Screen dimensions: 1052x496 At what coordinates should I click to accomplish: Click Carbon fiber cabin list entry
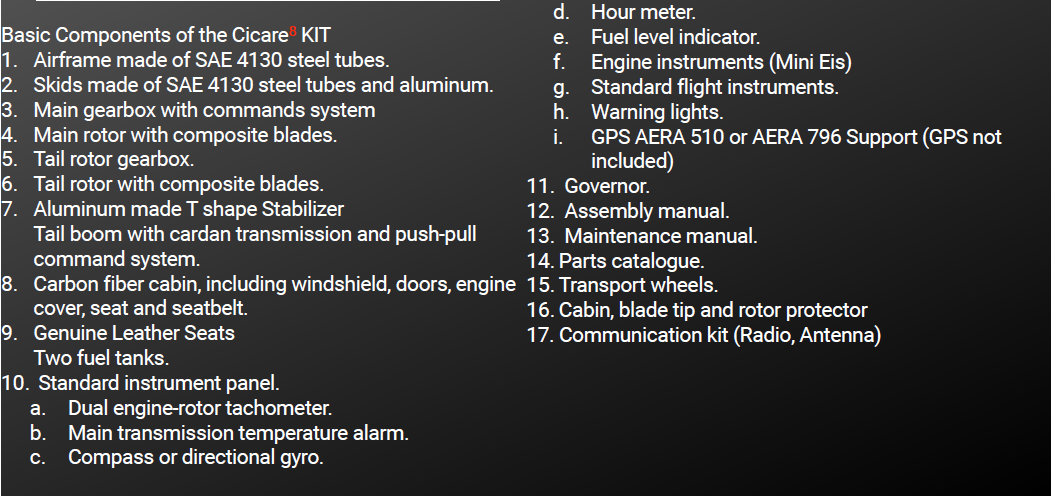pos(274,296)
